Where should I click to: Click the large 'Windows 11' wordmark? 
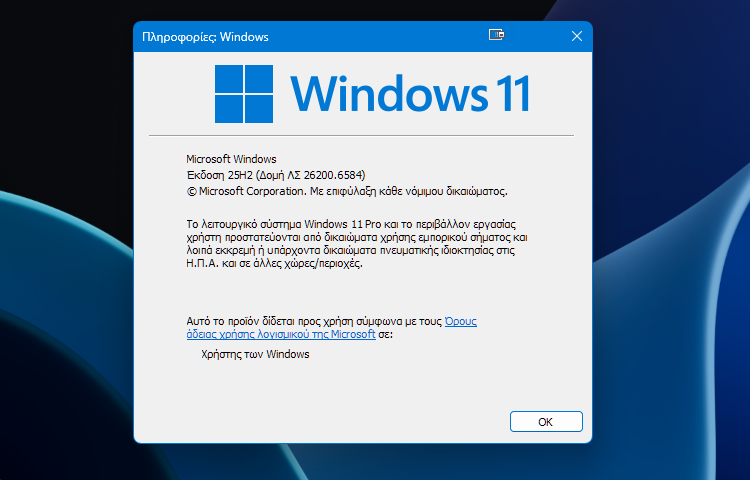point(410,93)
